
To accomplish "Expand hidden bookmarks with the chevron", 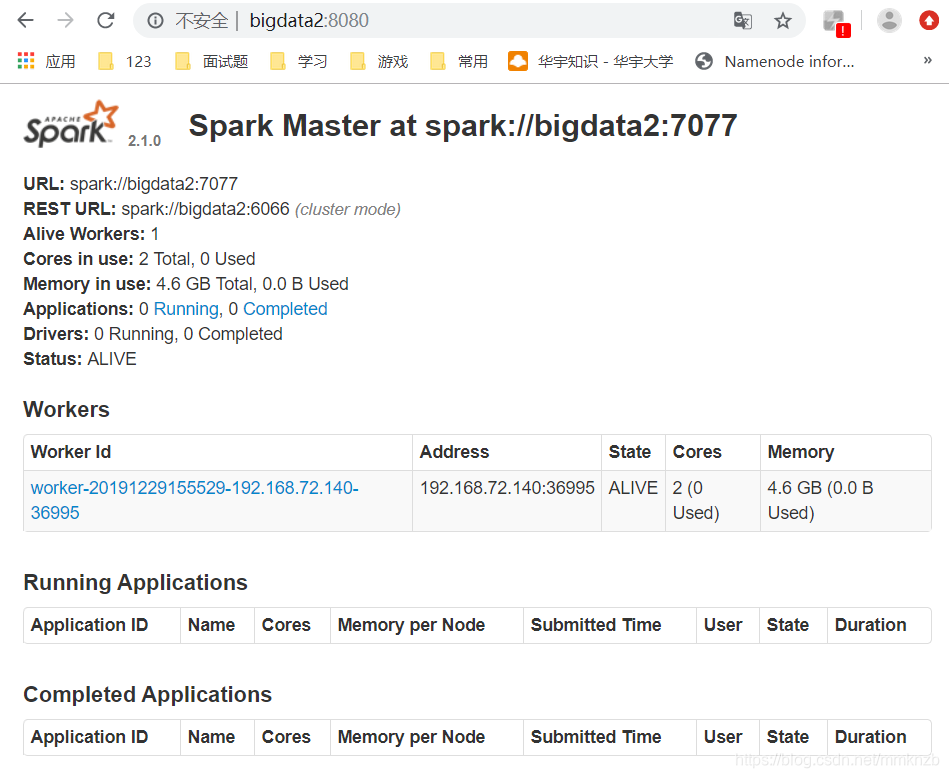I will (x=927, y=60).
